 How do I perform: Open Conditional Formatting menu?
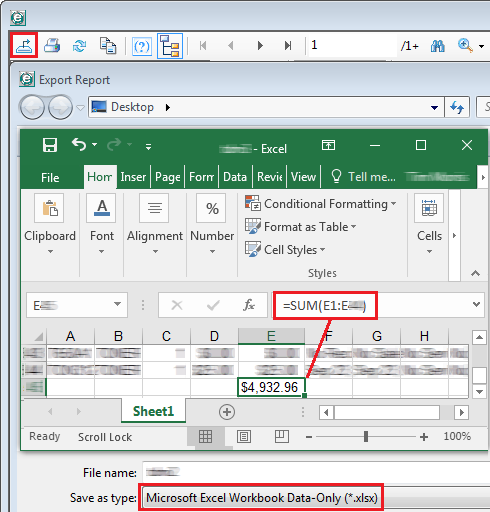pyautogui.click(x=320, y=204)
